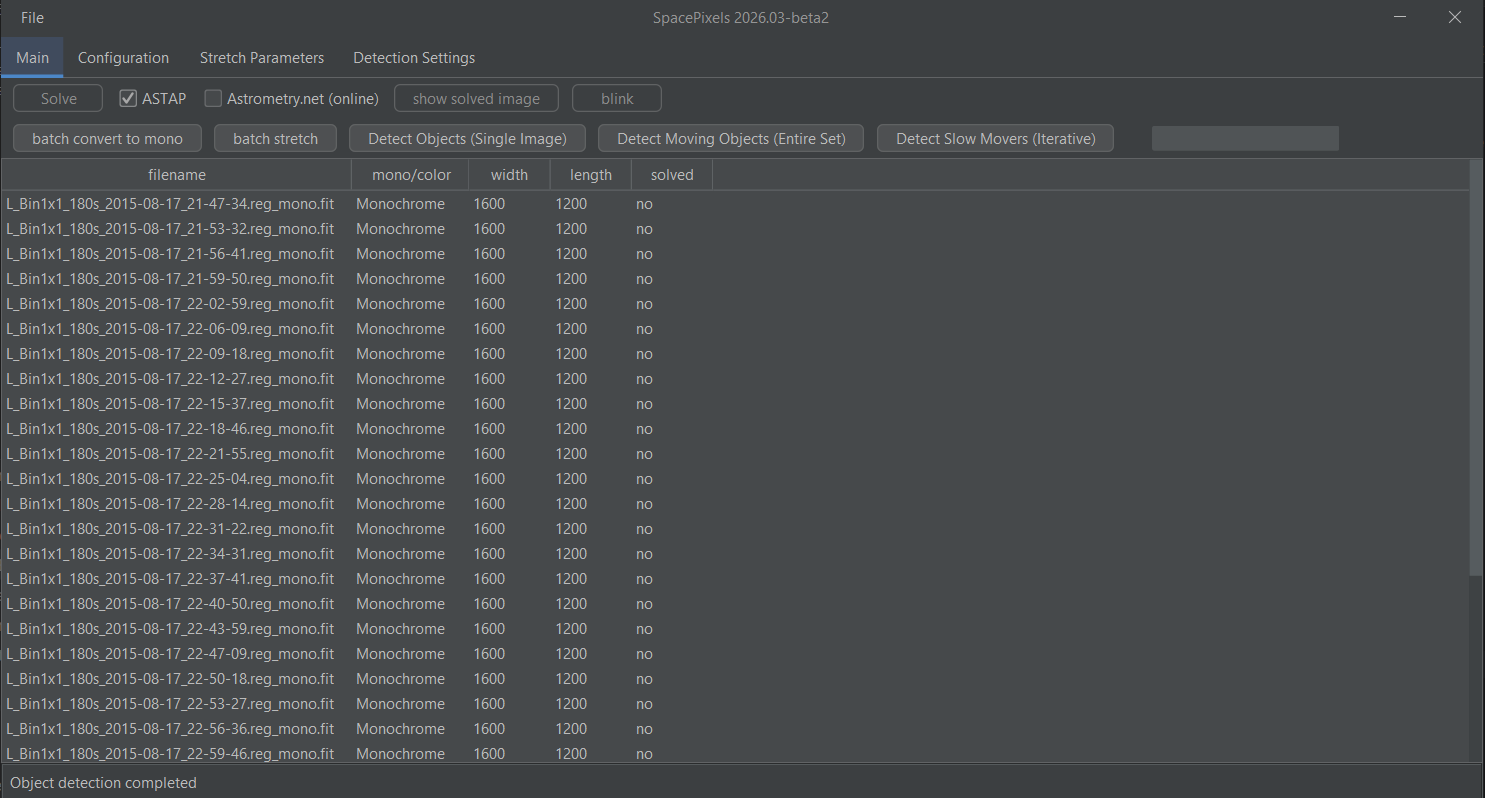Click the blink button

[616, 98]
